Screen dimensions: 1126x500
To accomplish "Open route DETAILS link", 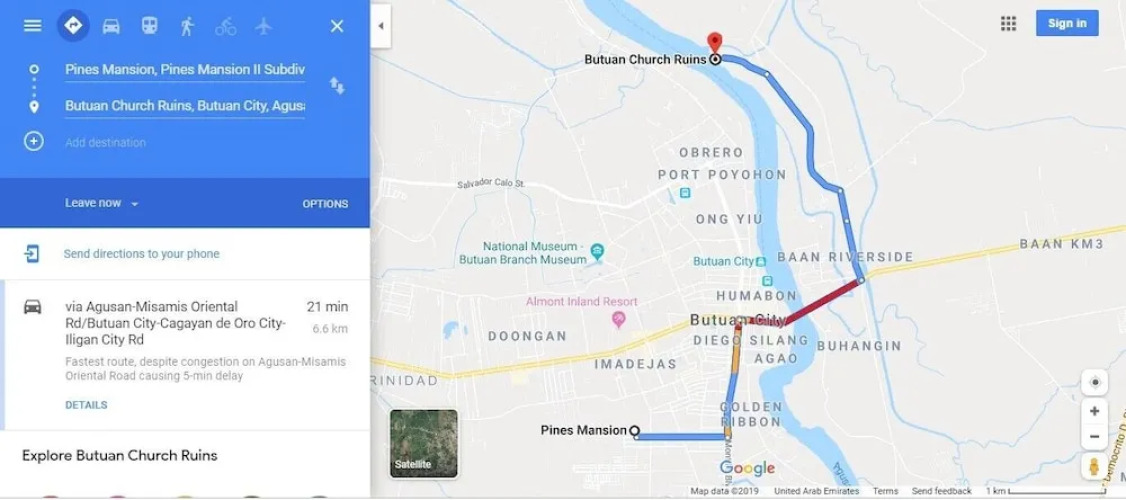I will coord(86,405).
